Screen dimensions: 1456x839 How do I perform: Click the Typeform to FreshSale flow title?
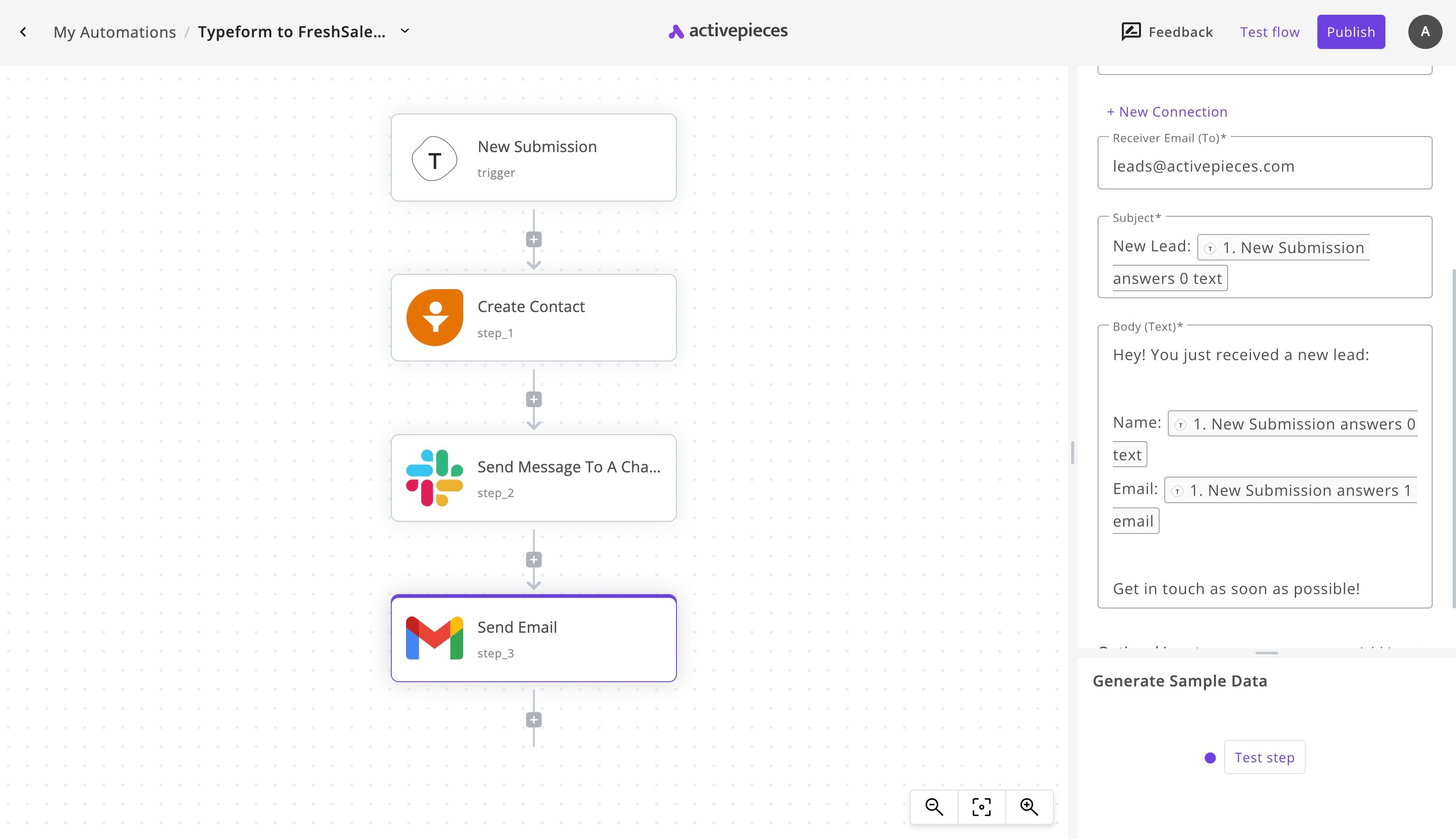(292, 32)
